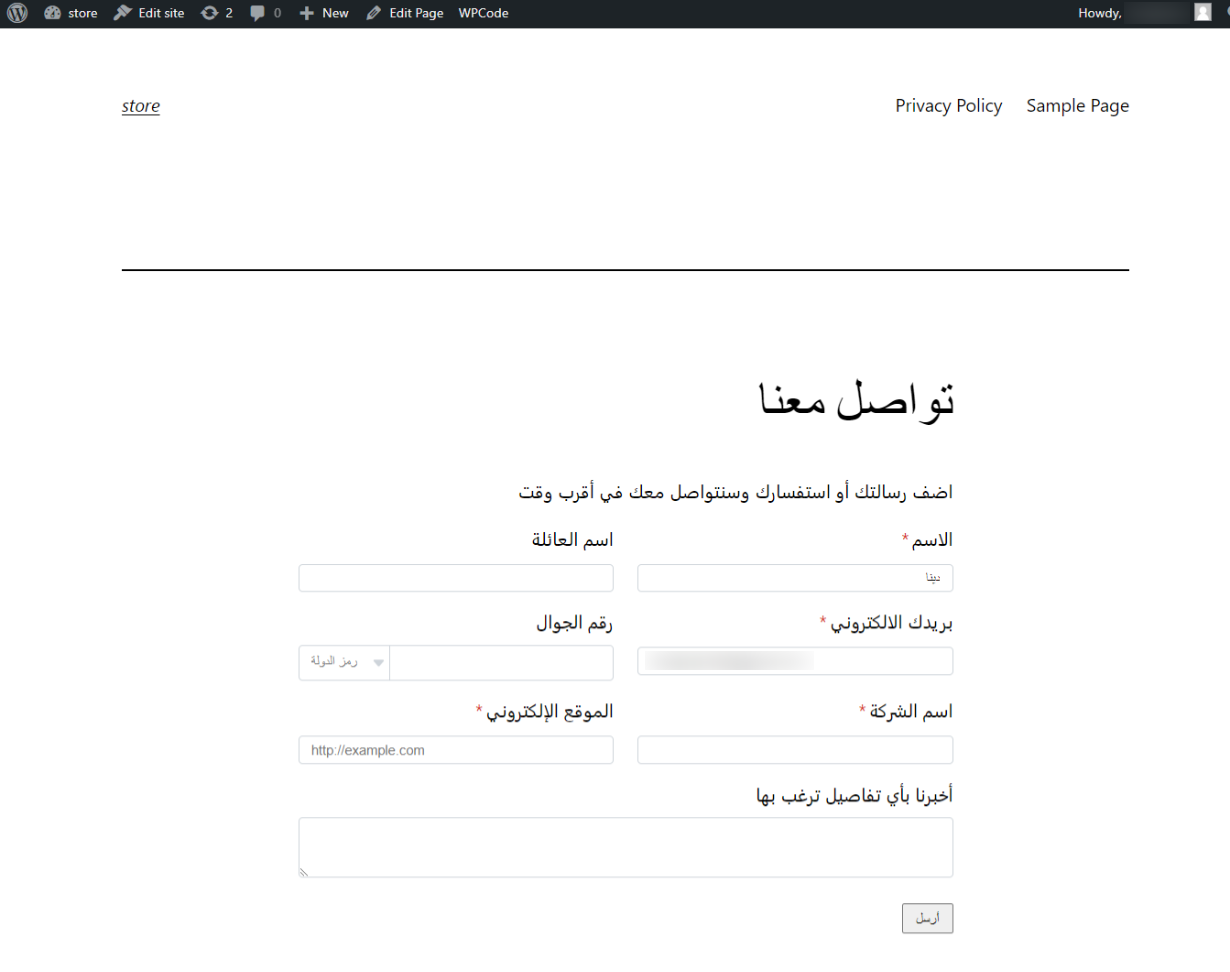This screenshot has width=1230, height=972.
Task: Click the first name input field
Action: pyautogui.click(x=794, y=578)
